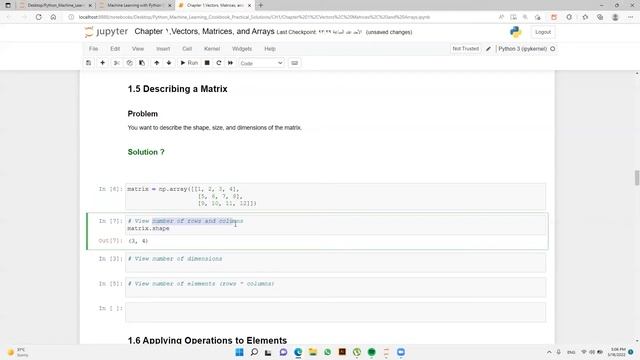Copy selected cells using the toolbar icon
This screenshot has width=640, height=360.
pos(129,63)
